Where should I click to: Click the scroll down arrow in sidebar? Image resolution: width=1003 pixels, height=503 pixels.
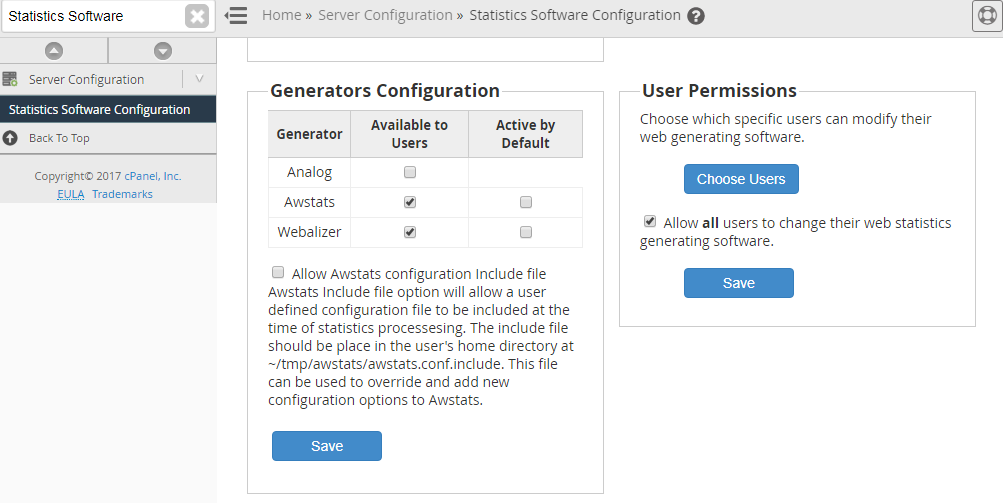coord(163,51)
